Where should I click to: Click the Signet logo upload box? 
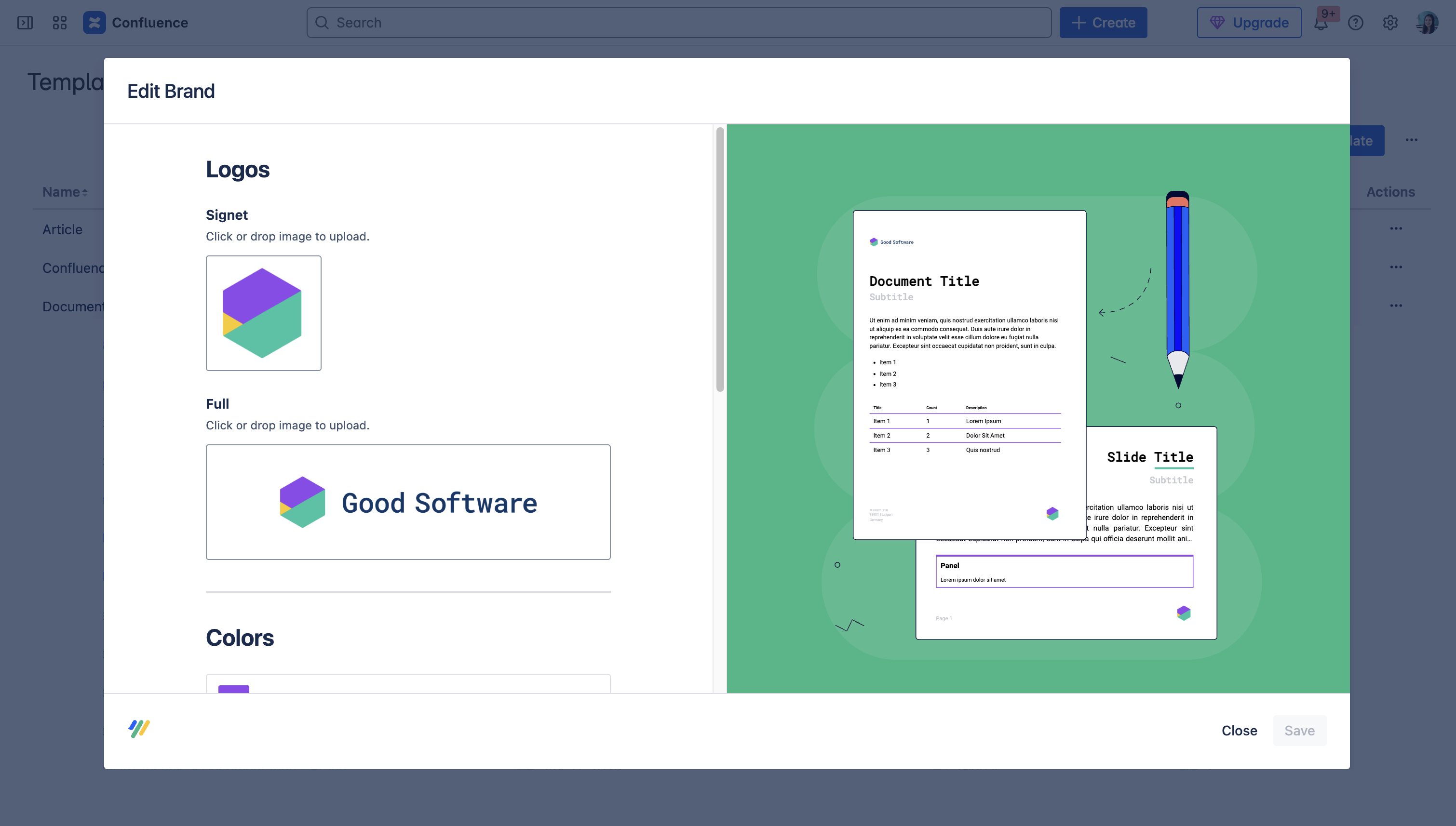pyautogui.click(x=263, y=313)
